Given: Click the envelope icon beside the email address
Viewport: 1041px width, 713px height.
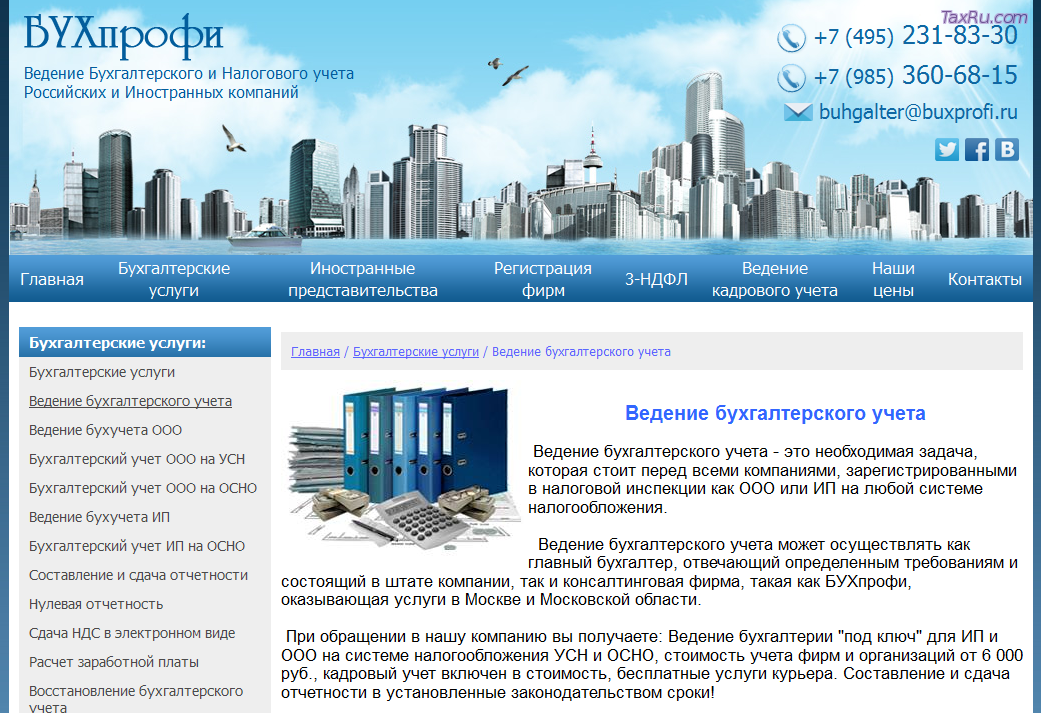Looking at the screenshot, I should [798, 112].
